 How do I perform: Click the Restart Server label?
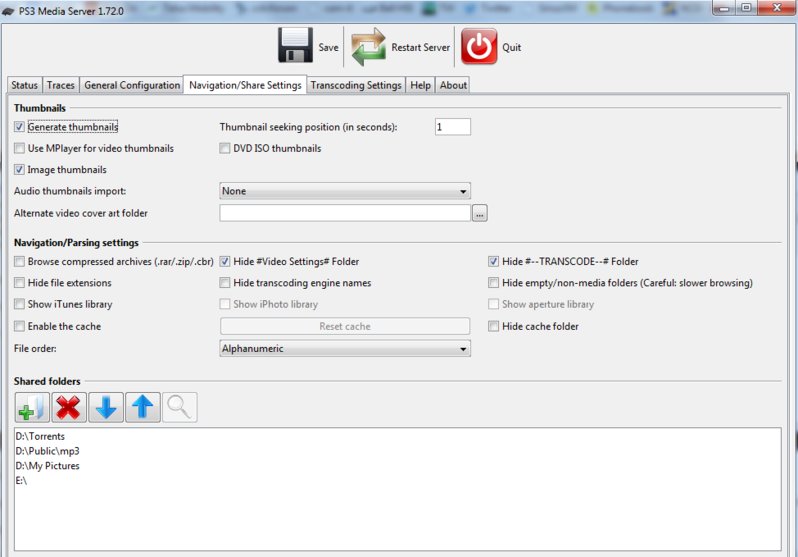pyautogui.click(x=420, y=47)
